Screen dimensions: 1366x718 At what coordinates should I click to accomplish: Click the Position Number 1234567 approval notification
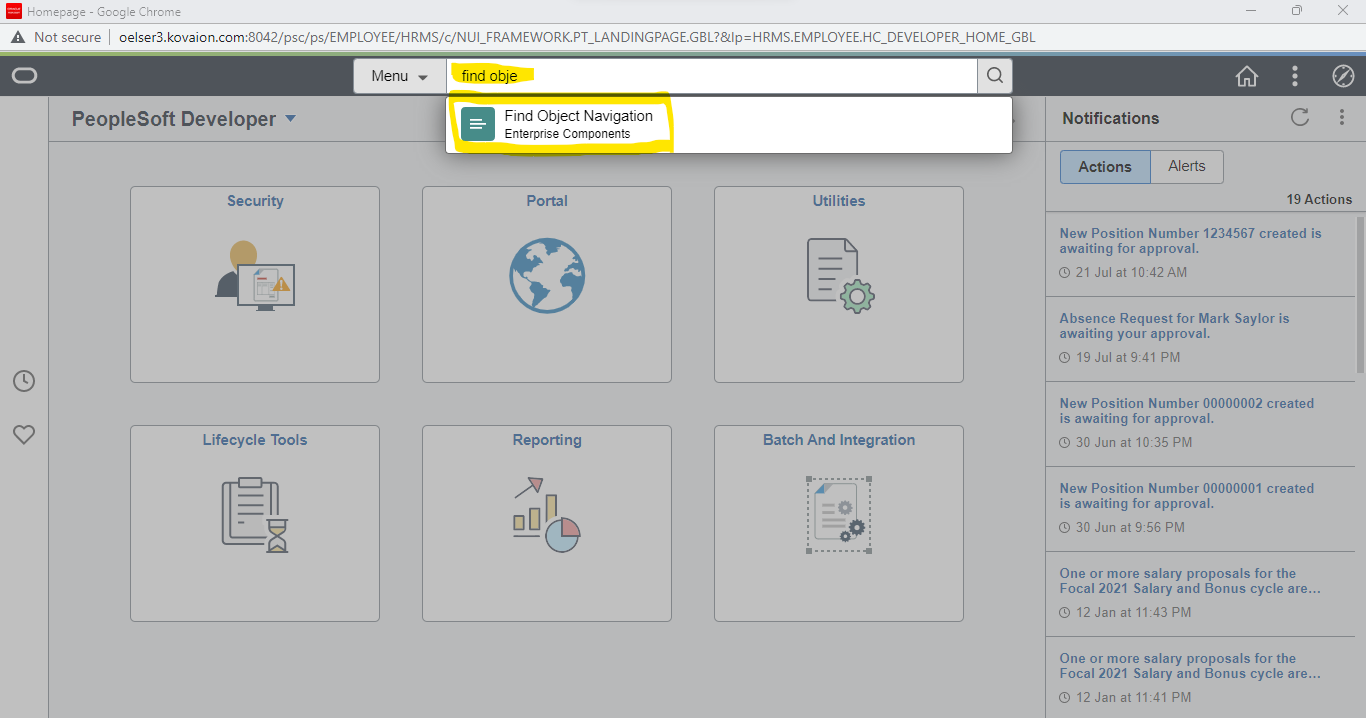pos(1190,240)
